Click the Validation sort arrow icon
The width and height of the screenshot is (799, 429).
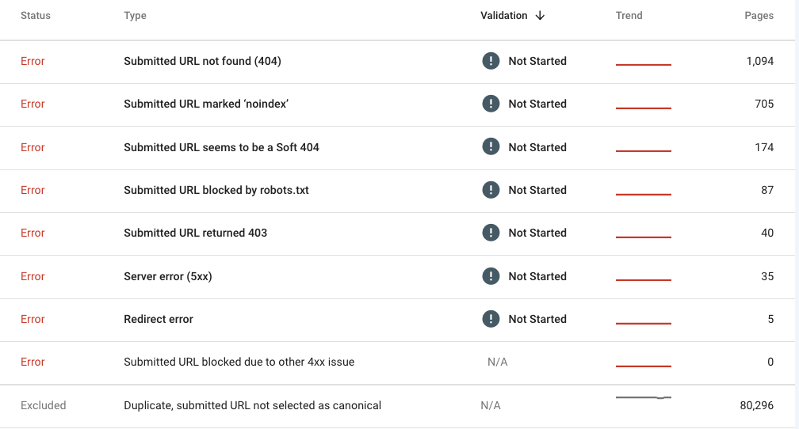[540, 16]
